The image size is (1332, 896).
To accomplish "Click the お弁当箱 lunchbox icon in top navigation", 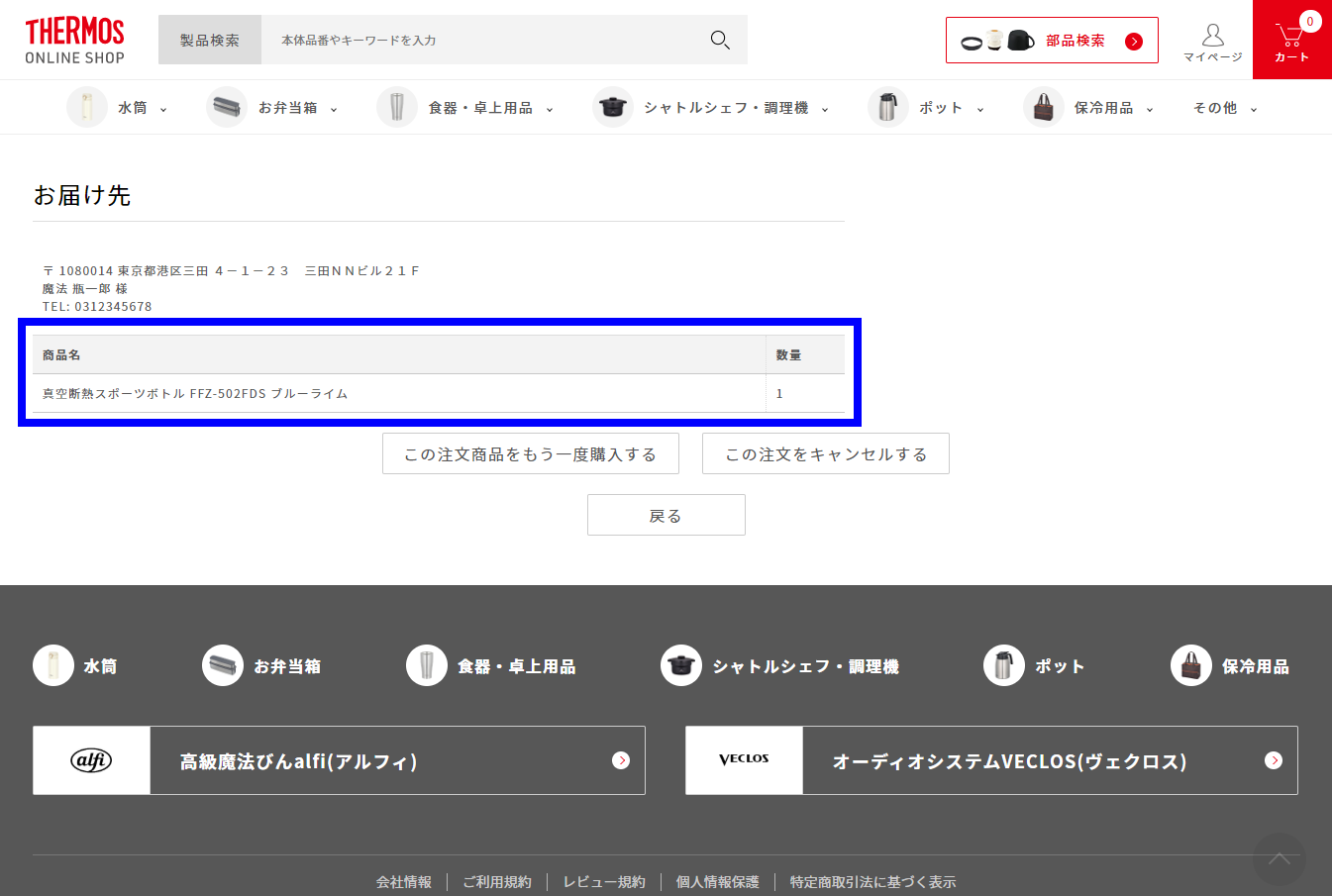I will [227, 107].
